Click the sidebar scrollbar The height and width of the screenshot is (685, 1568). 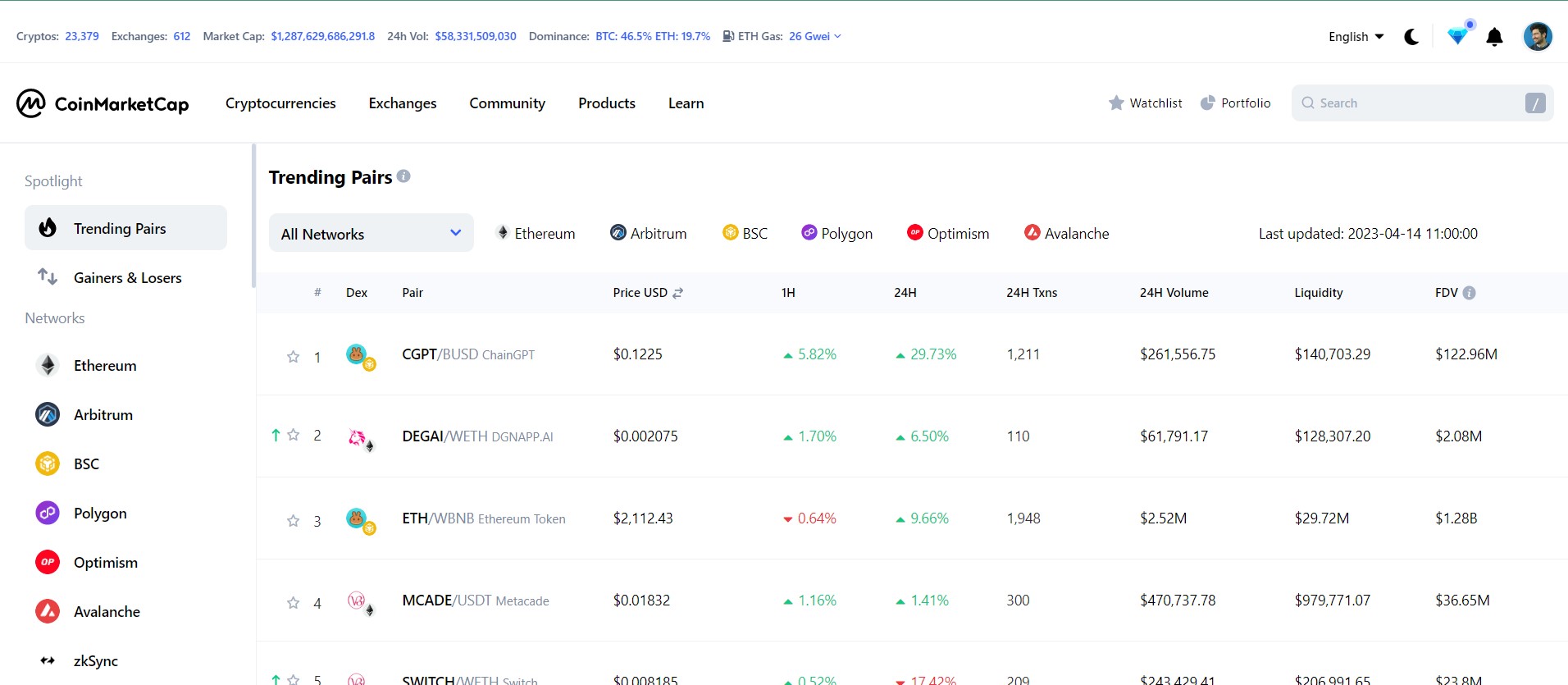click(x=253, y=216)
